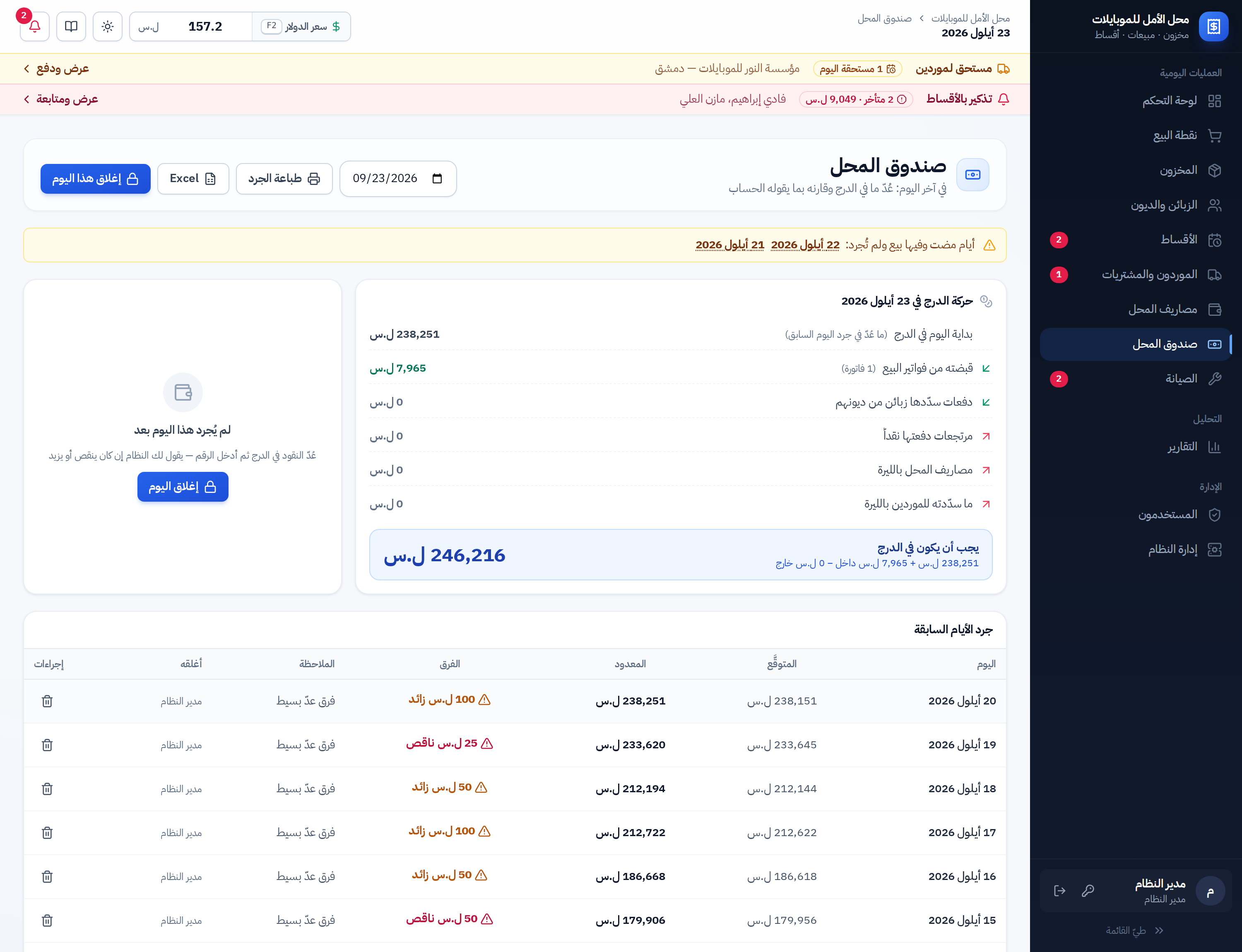The height and width of the screenshot is (952, 1242).
Task: Open المخزون in sidebar
Action: 1136,171
